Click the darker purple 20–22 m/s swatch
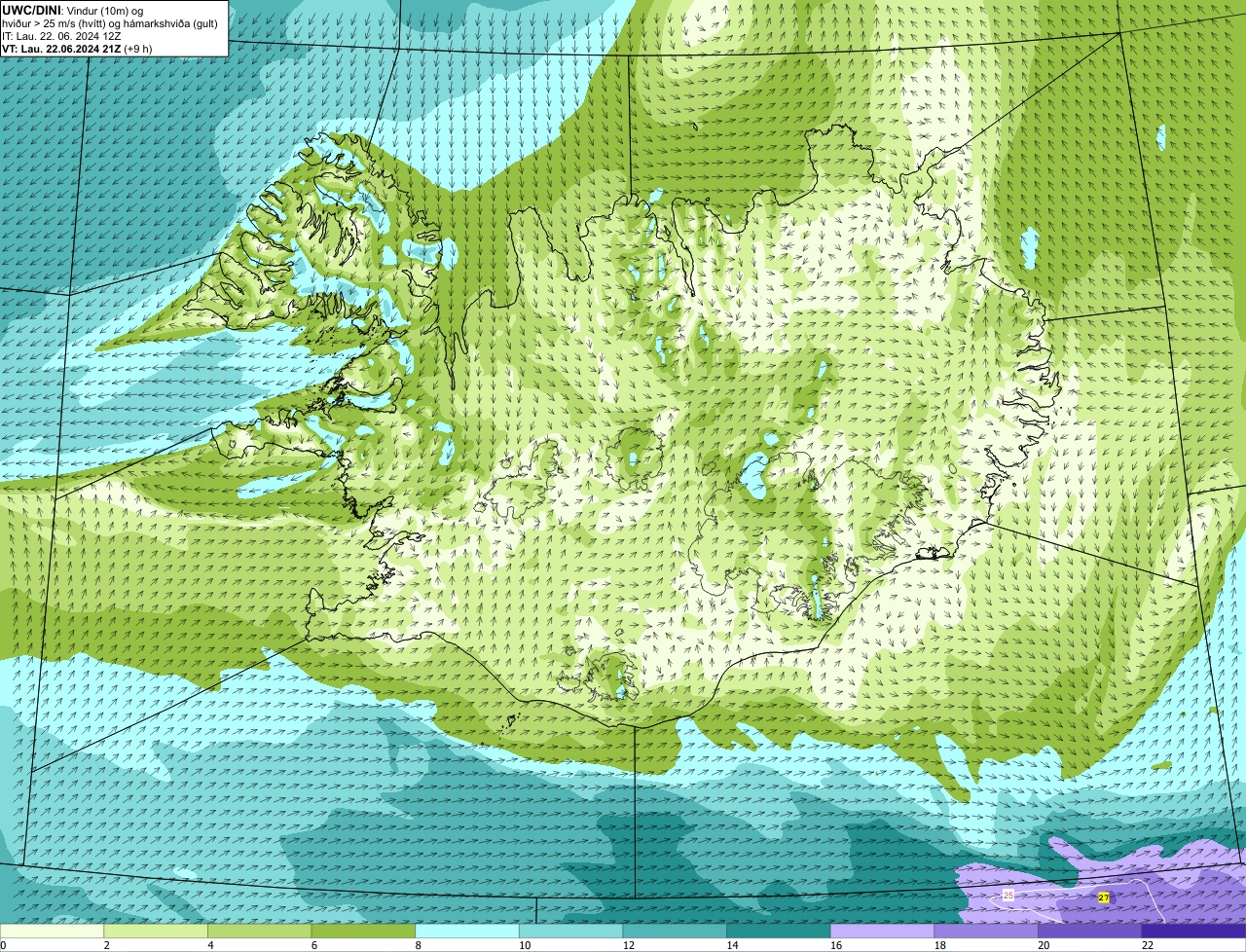The width and height of the screenshot is (1246, 952). point(1090,932)
